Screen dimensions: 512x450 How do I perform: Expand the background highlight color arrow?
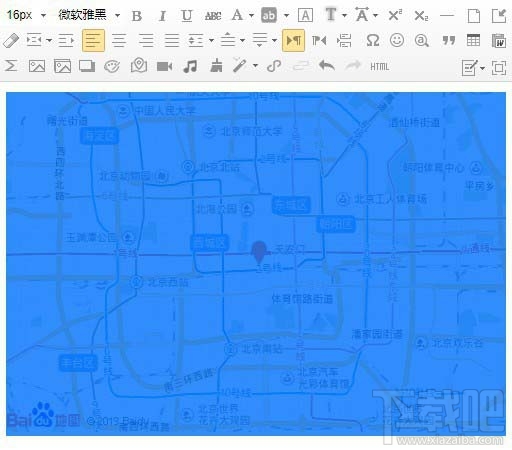[x=286, y=15]
